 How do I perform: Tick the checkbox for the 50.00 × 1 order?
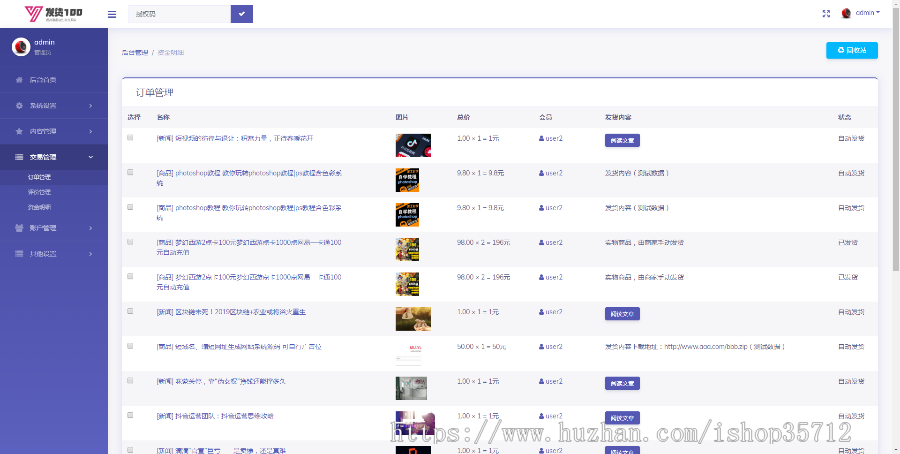click(x=130, y=346)
